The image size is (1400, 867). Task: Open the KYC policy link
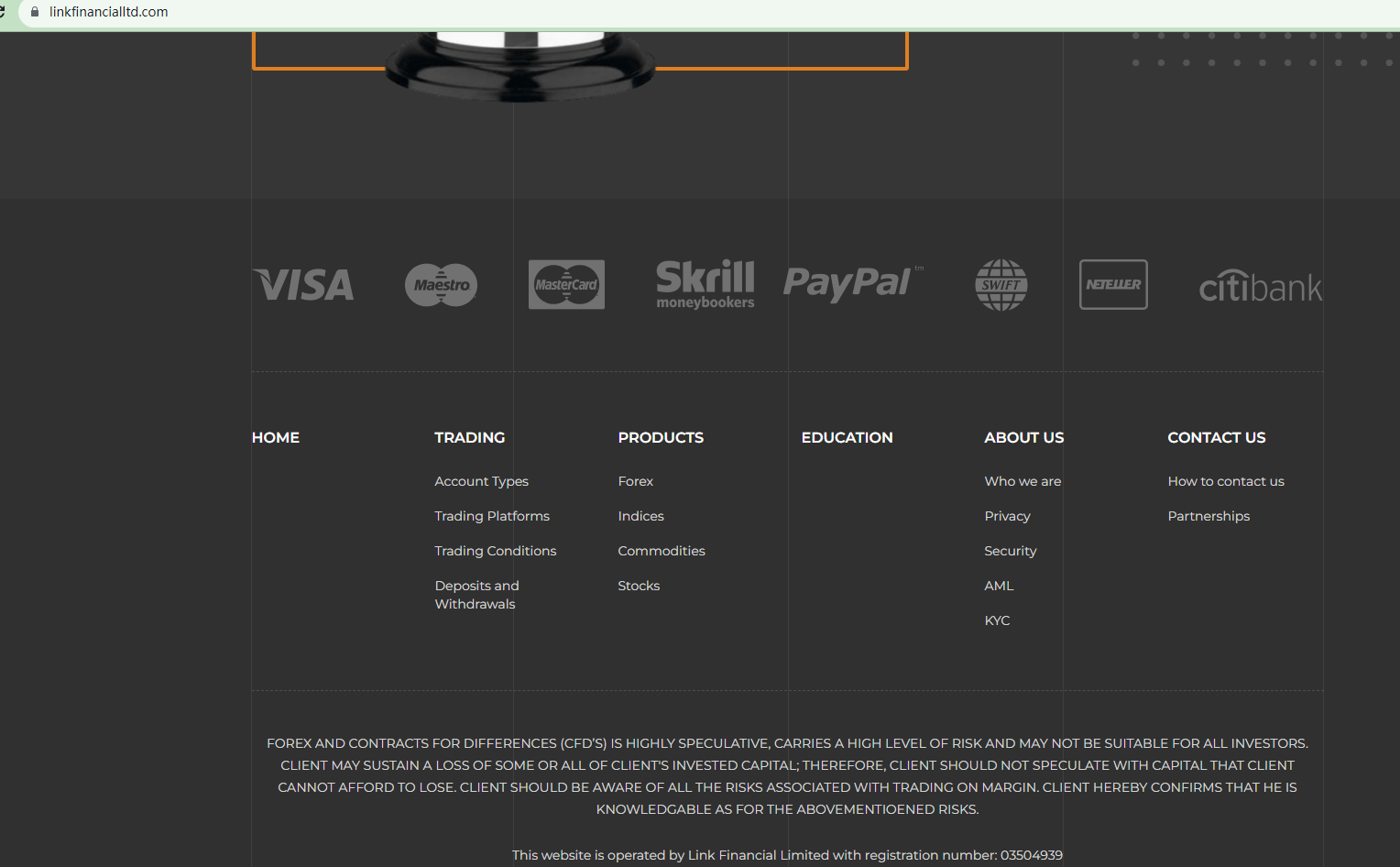pyautogui.click(x=998, y=620)
